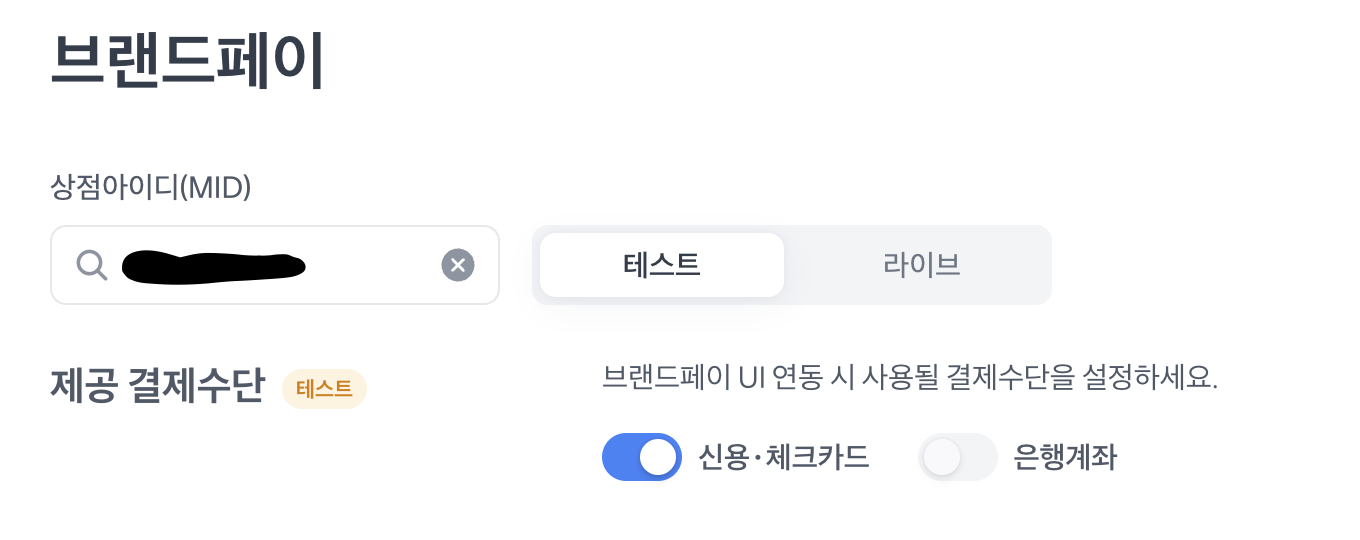
Task: Enable the 은행계좌 payment toggle
Action: tap(958, 457)
